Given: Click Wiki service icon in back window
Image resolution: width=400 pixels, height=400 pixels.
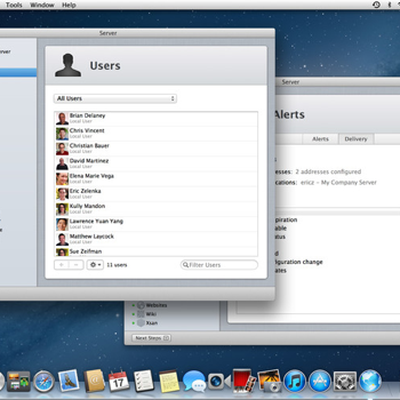Looking at the screenshot, I should coord(141,314).
